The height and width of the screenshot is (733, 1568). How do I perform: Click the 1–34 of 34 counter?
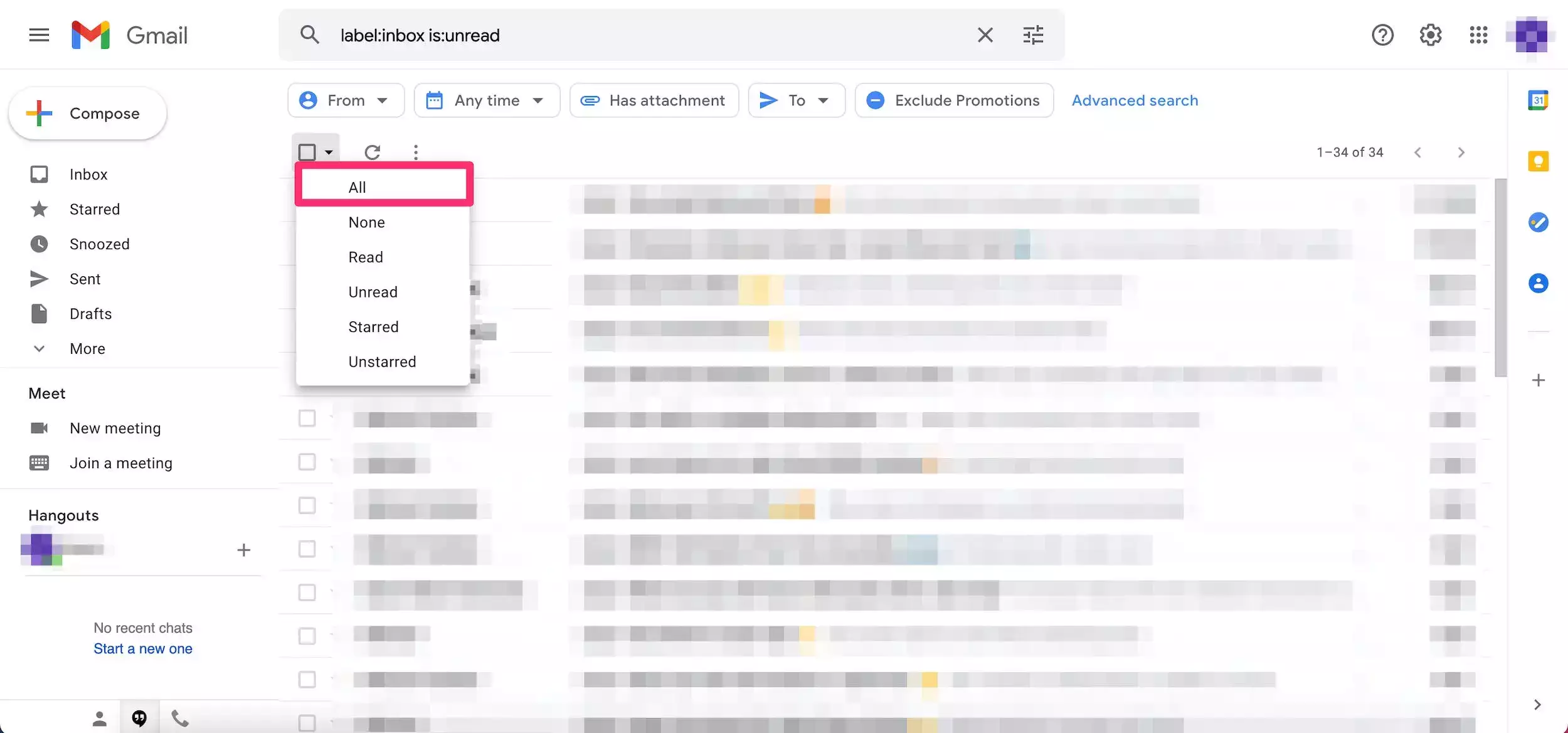click(x=1350, y=152)
